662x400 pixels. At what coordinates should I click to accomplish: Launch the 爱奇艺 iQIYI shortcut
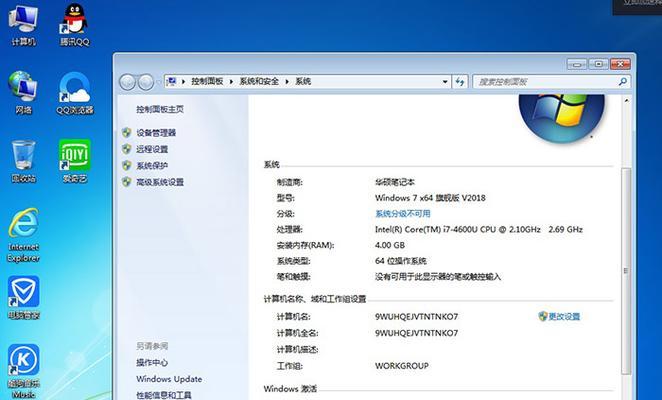click(x=75, y=161)
